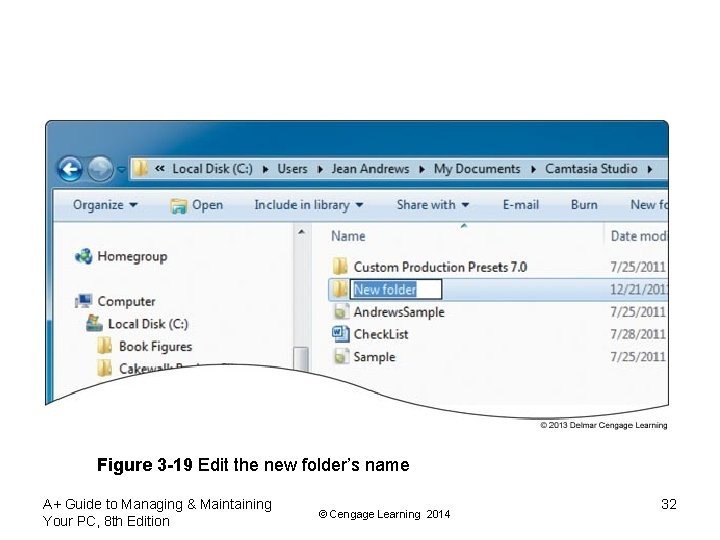Expand the arrow after Camtasia Studio breadcrumb
720x540 pixels.
click(649, 169)
